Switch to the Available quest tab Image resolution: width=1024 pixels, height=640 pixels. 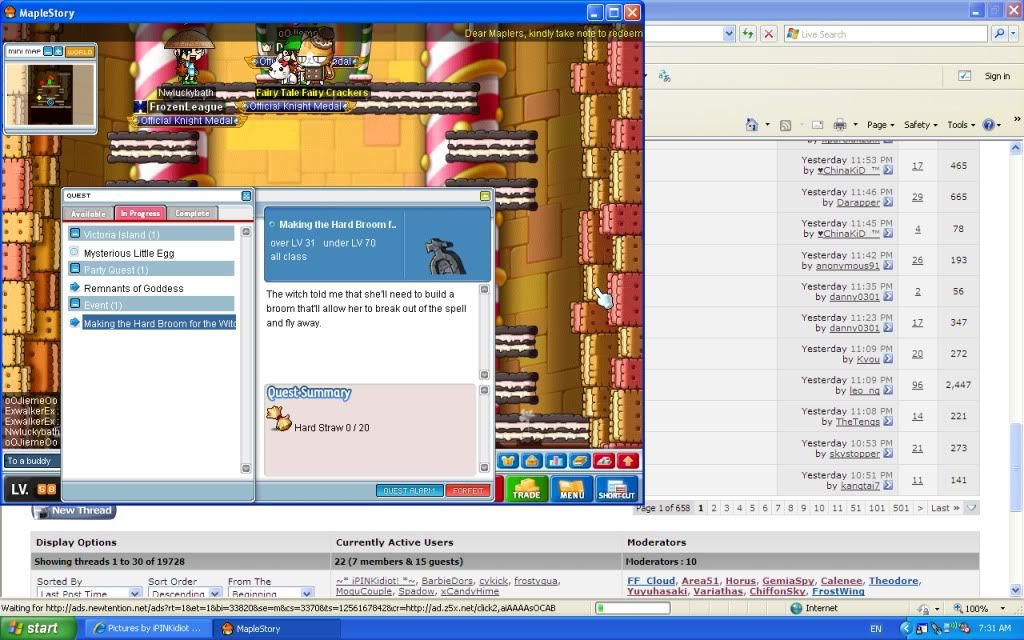[x=88, y=214]
